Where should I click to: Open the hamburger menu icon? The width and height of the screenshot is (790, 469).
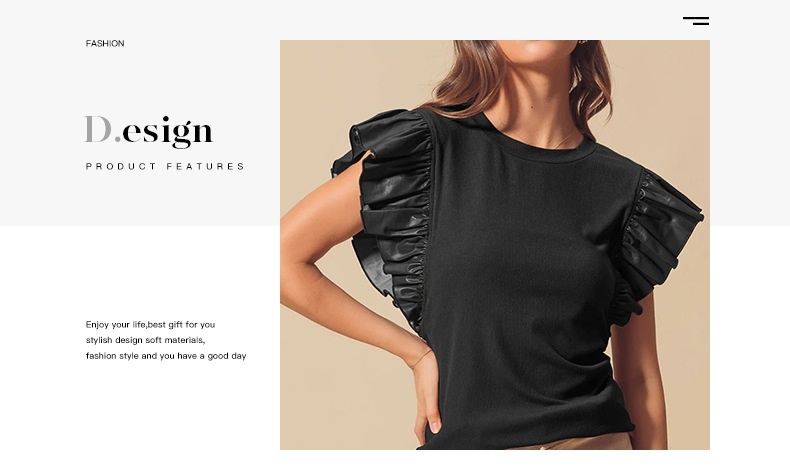click(696, 21)
